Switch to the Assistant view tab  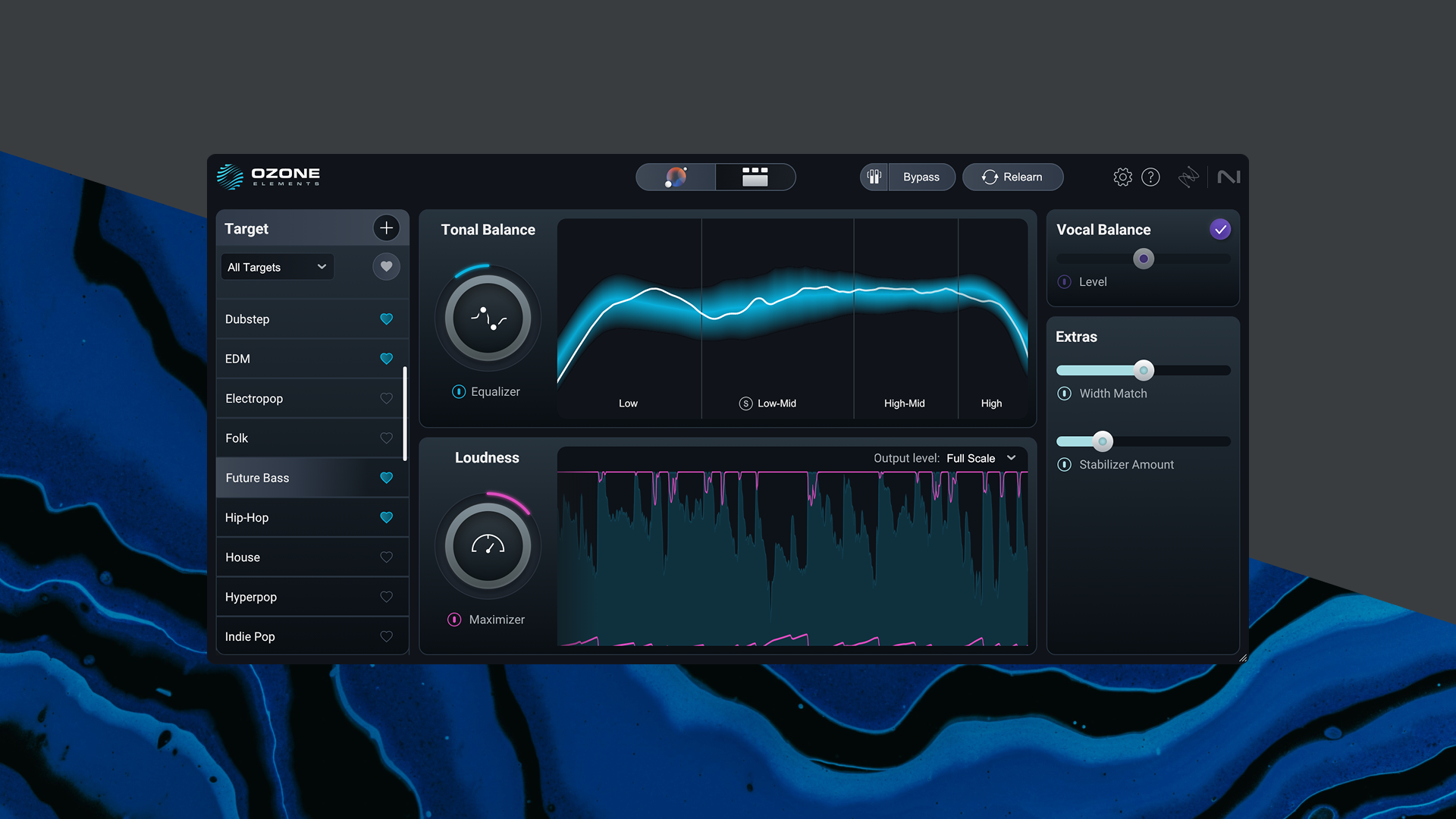point(676,177)
